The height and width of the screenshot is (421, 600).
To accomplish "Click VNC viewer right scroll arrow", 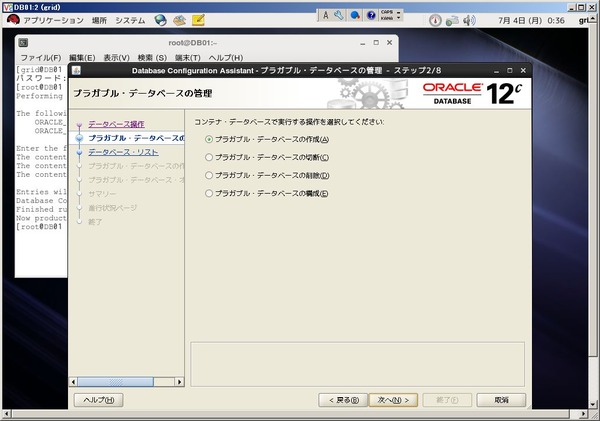I will [583, 414].
